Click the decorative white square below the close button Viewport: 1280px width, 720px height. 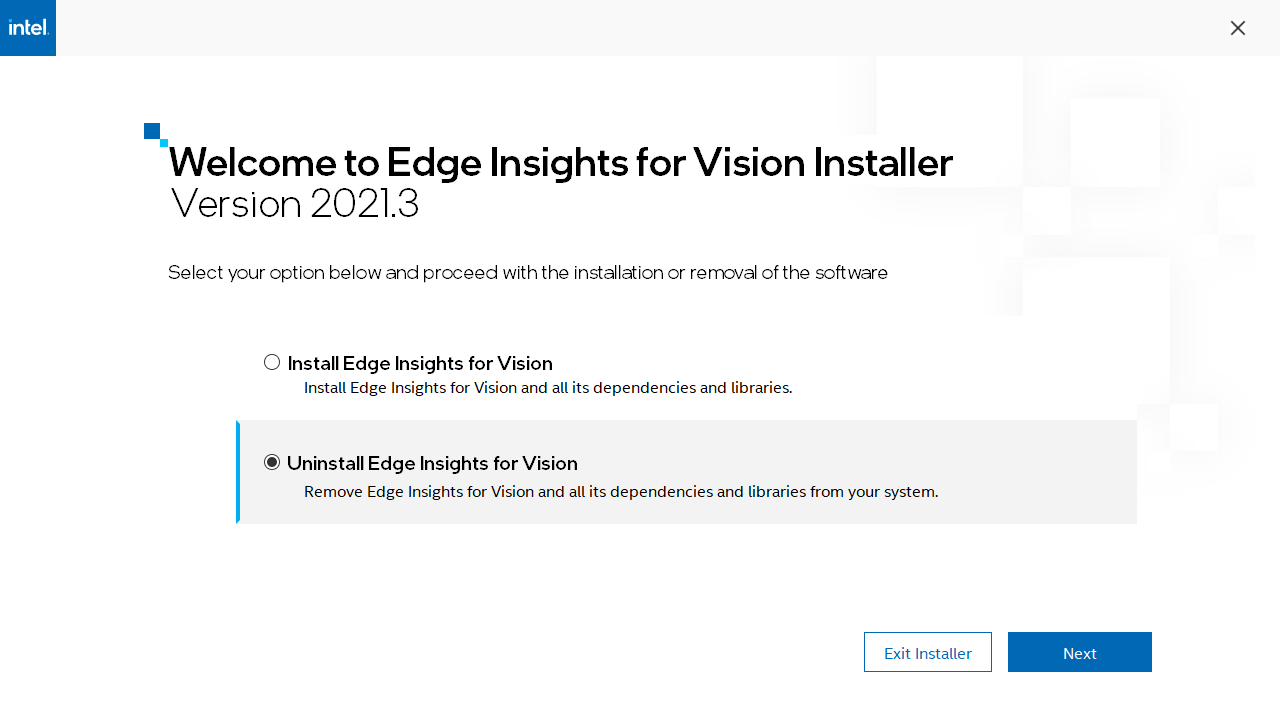point(1115,142)
